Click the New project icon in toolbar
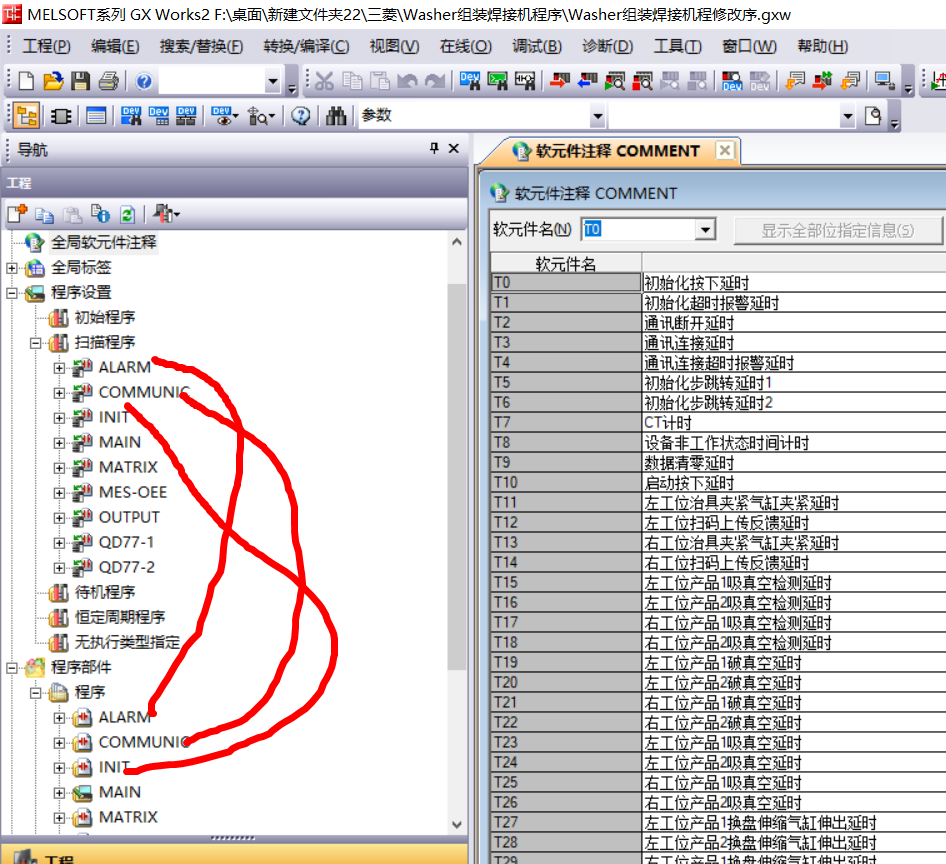Screen dimensions: 946x864 point(26,82)
